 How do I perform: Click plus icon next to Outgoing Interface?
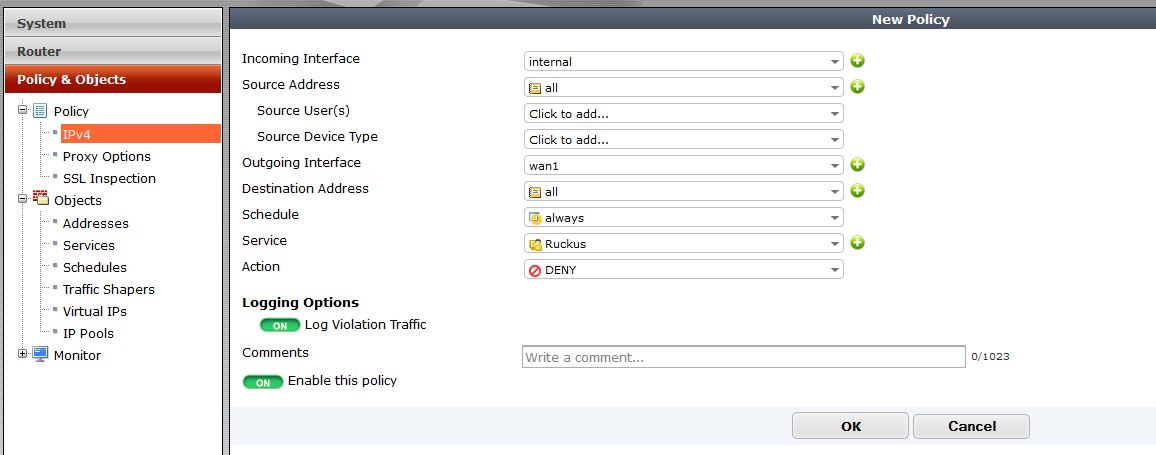coord(857,165)
